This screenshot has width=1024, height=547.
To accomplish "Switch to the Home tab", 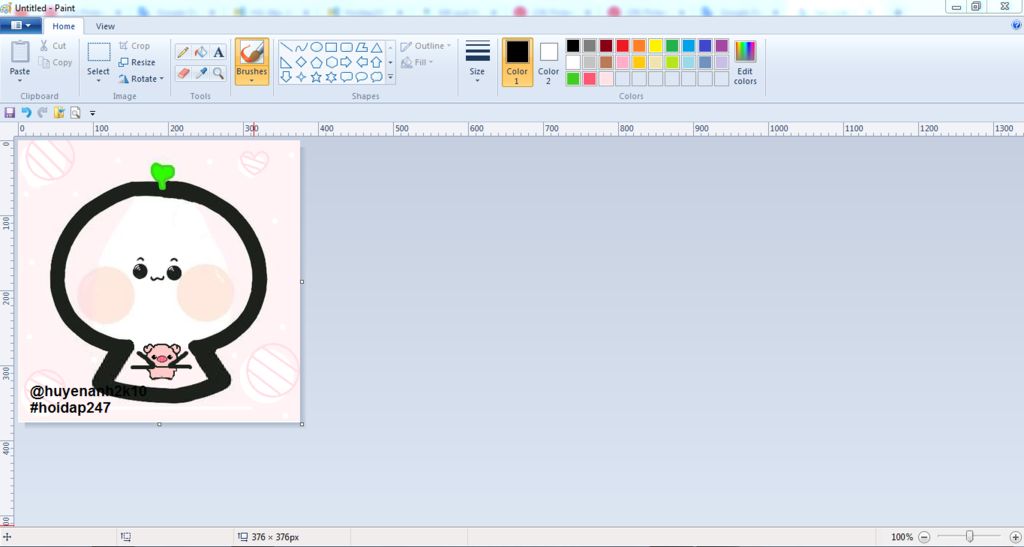I will 63,26.
